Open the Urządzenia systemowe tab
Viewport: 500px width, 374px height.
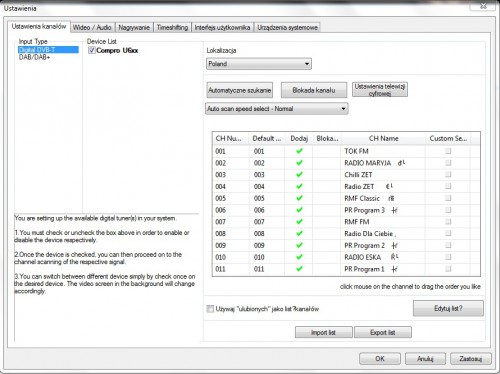tap(287, 27)
